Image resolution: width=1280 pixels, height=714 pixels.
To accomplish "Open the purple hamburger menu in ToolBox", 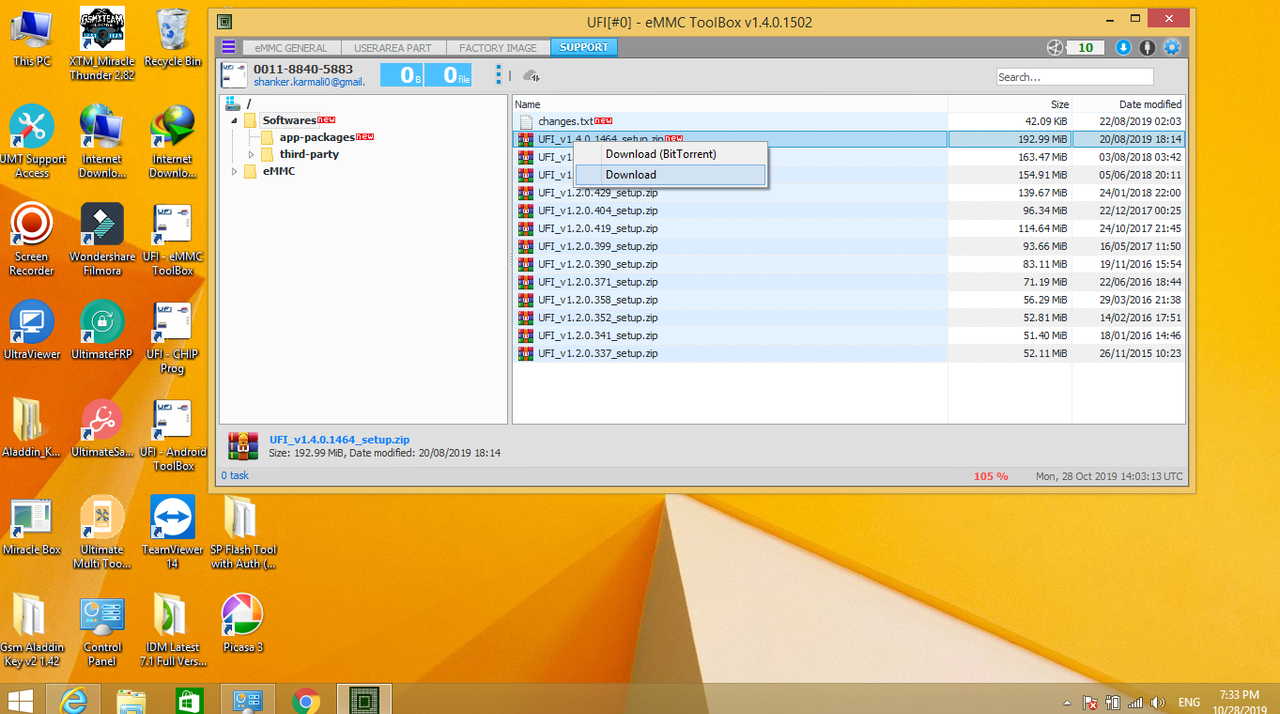I will click(x=229, y=47).
